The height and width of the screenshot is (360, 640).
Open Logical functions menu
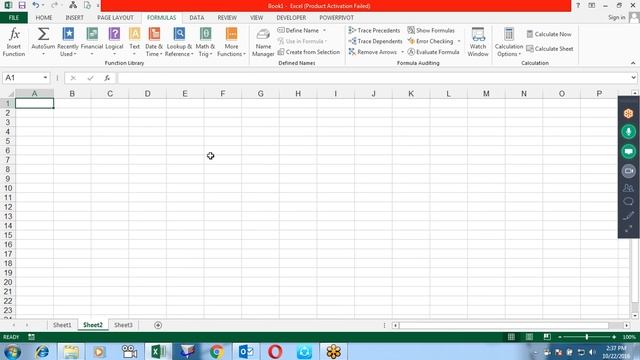tap(114, 42)
